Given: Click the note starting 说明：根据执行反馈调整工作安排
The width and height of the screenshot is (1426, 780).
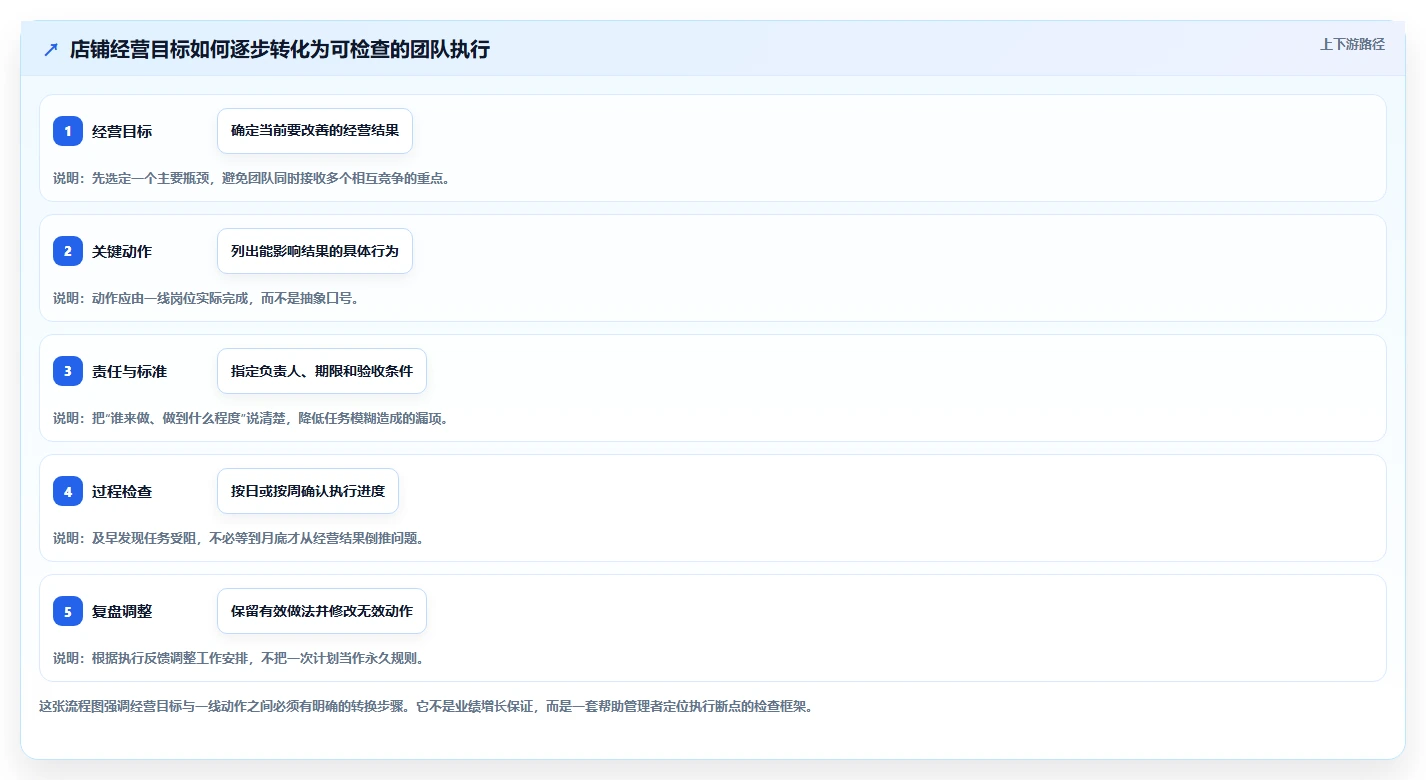Looking at the screenshot, I should pos(239,658).
